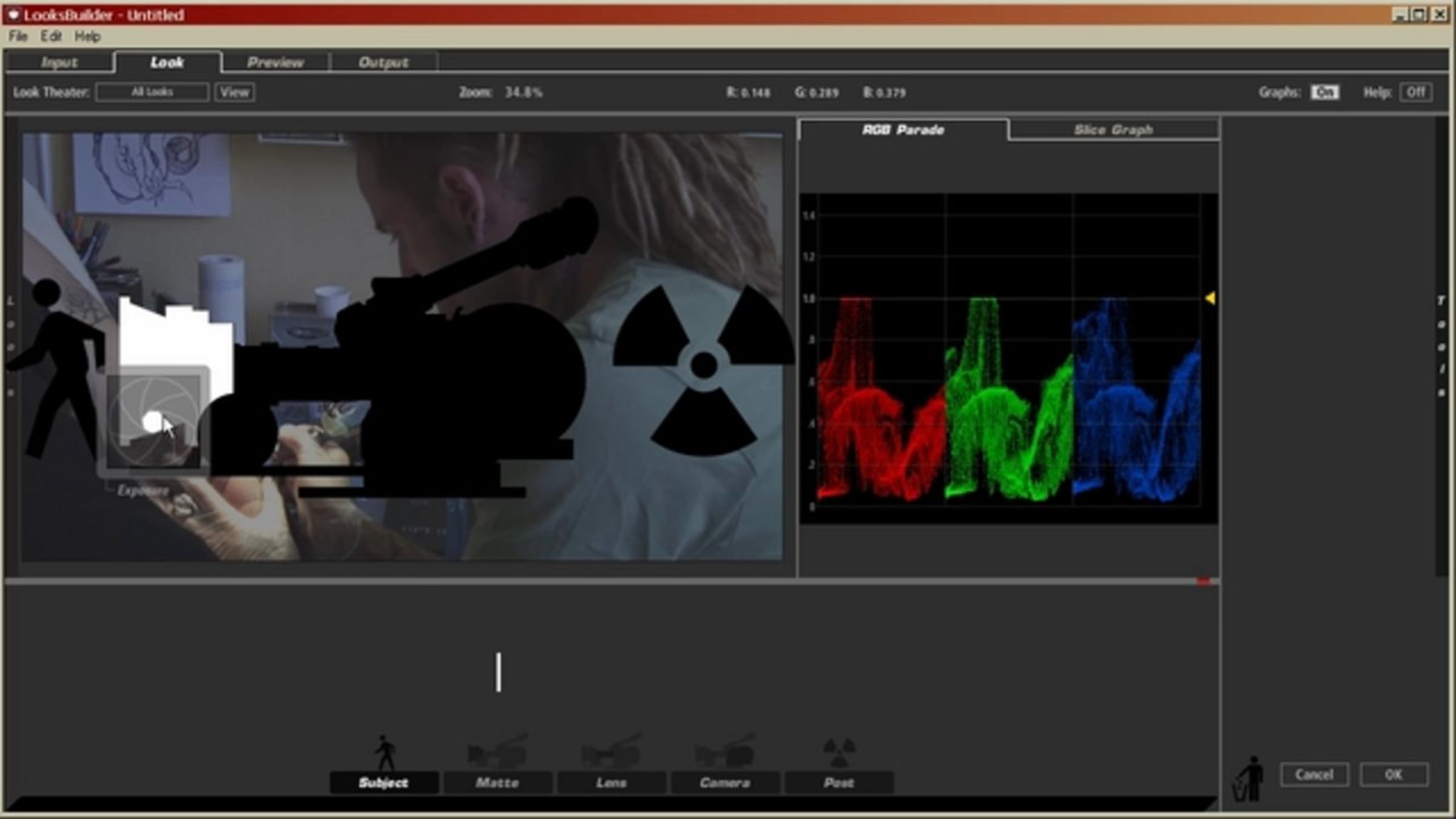The image size is (1456, 819).
Task: Click the dimmed icon above the Matte label
Action: click(x=497, y=752)
